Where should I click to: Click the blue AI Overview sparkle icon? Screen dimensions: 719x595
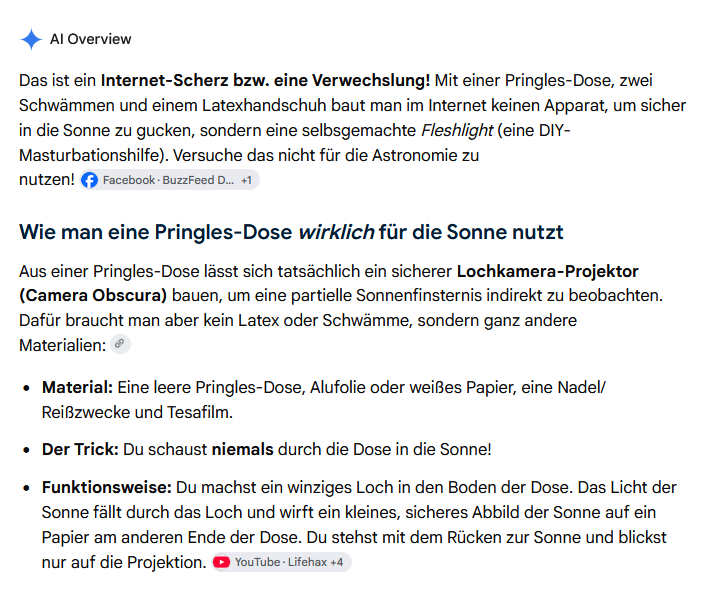click(31, 39)
